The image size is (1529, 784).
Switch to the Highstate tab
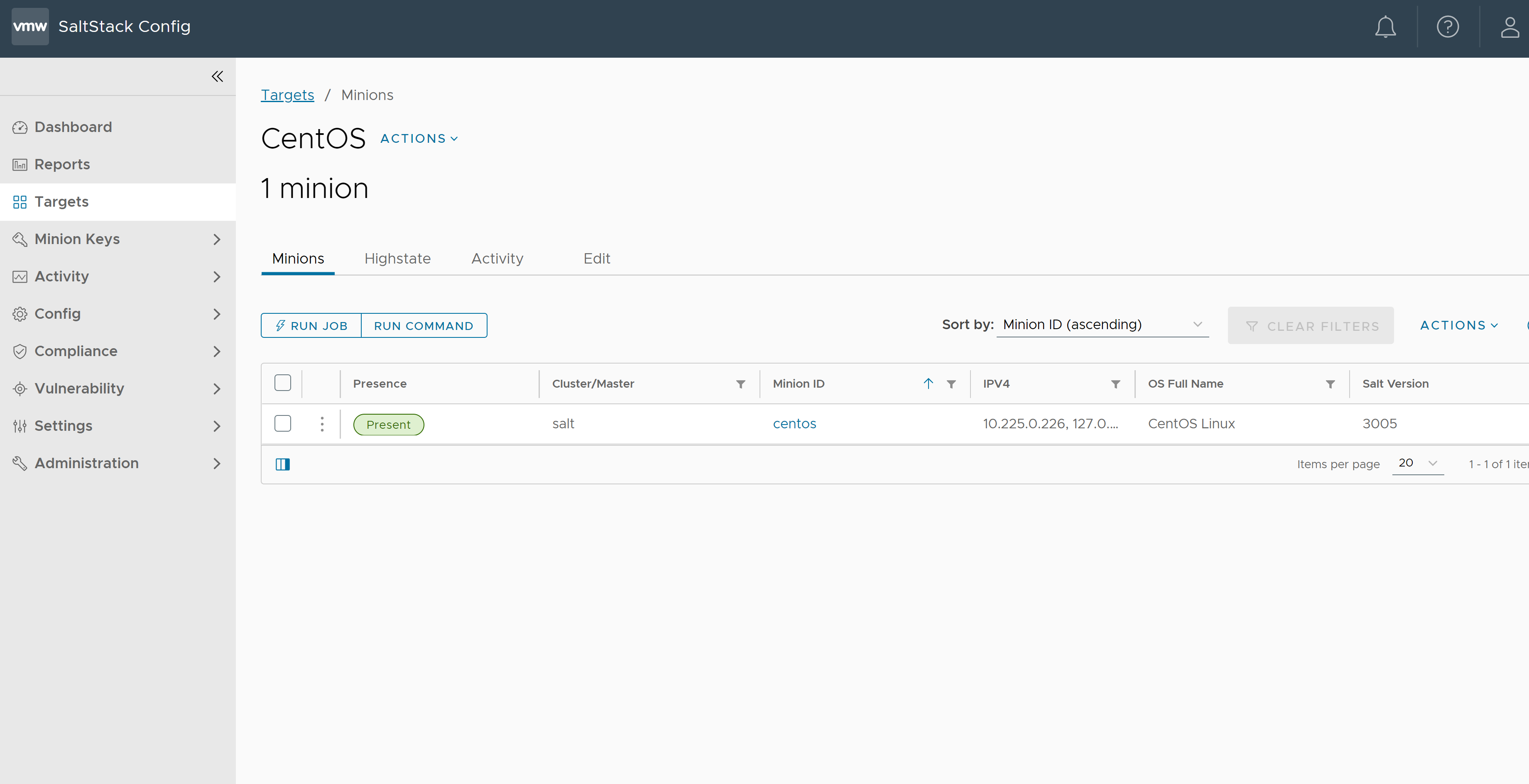point(397,258)
